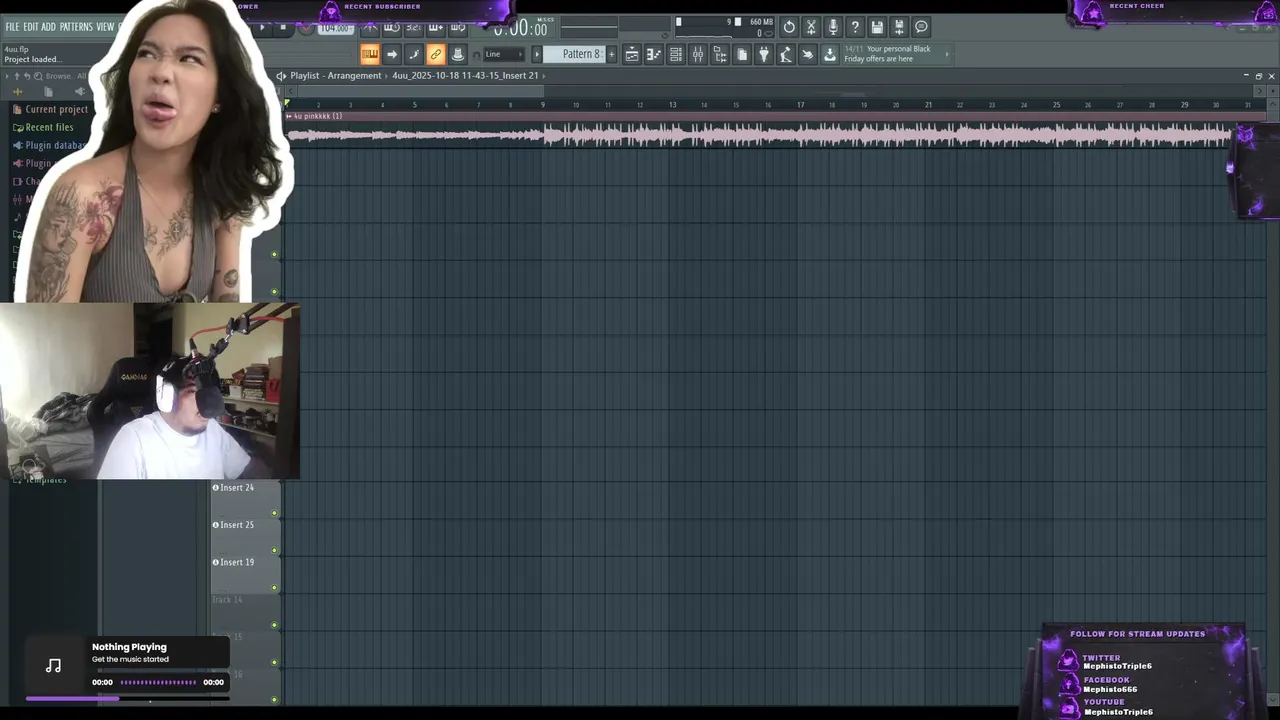Screen dimensions: 1280x720
Task: Click the 4uu_2025-10-18 Insert 21 breadcrumb
Action: click(465, 76)
